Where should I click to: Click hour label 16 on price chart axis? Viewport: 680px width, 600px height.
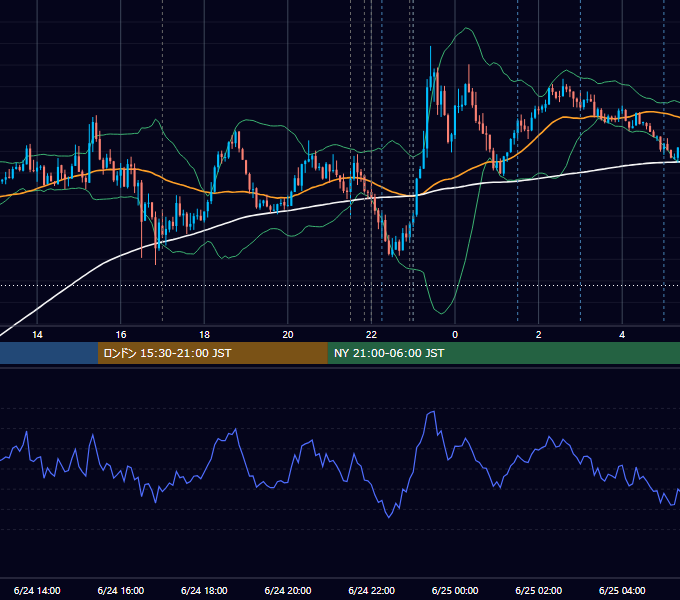pos(121,335)
